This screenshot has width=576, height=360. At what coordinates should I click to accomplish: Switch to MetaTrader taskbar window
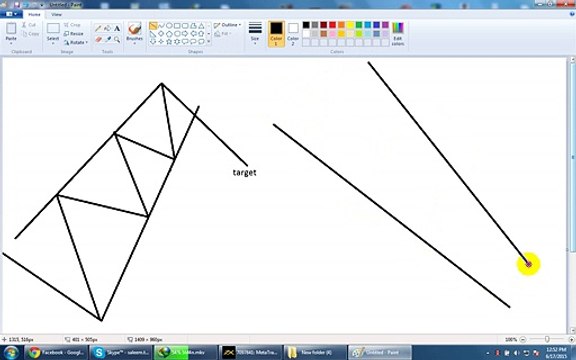[251, 353]
